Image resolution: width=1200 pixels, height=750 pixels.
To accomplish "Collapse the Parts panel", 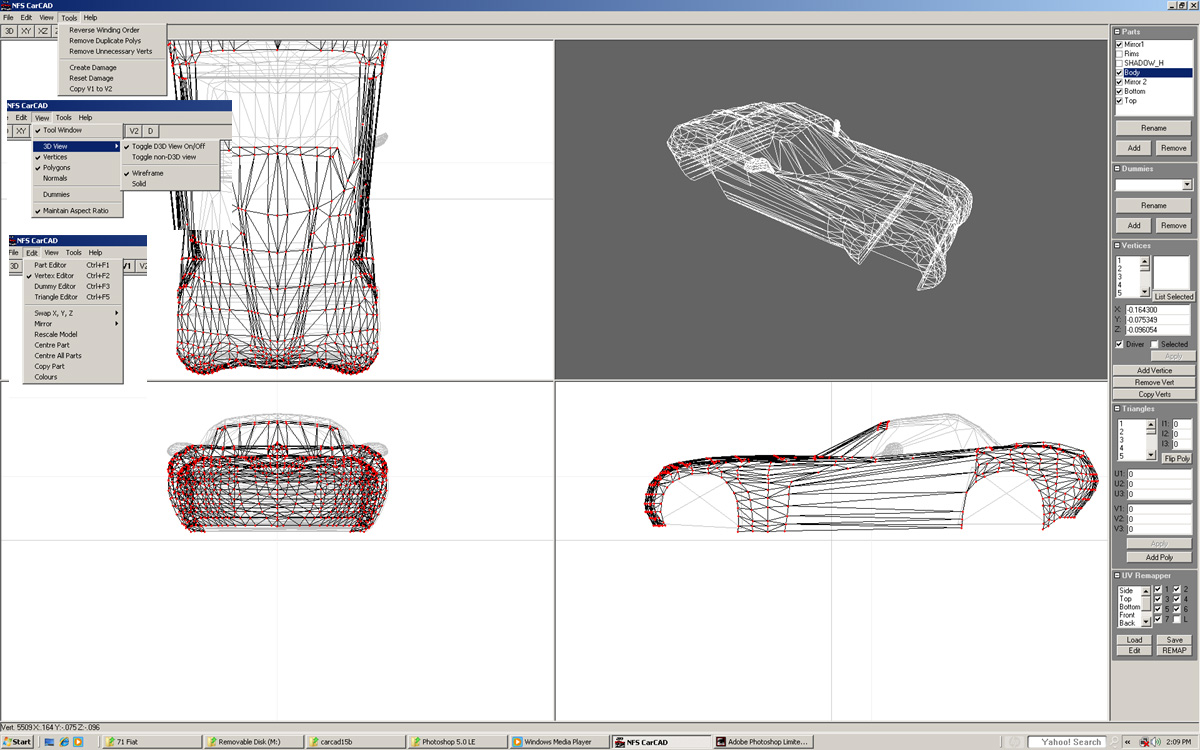I will tap(1117, 32).
